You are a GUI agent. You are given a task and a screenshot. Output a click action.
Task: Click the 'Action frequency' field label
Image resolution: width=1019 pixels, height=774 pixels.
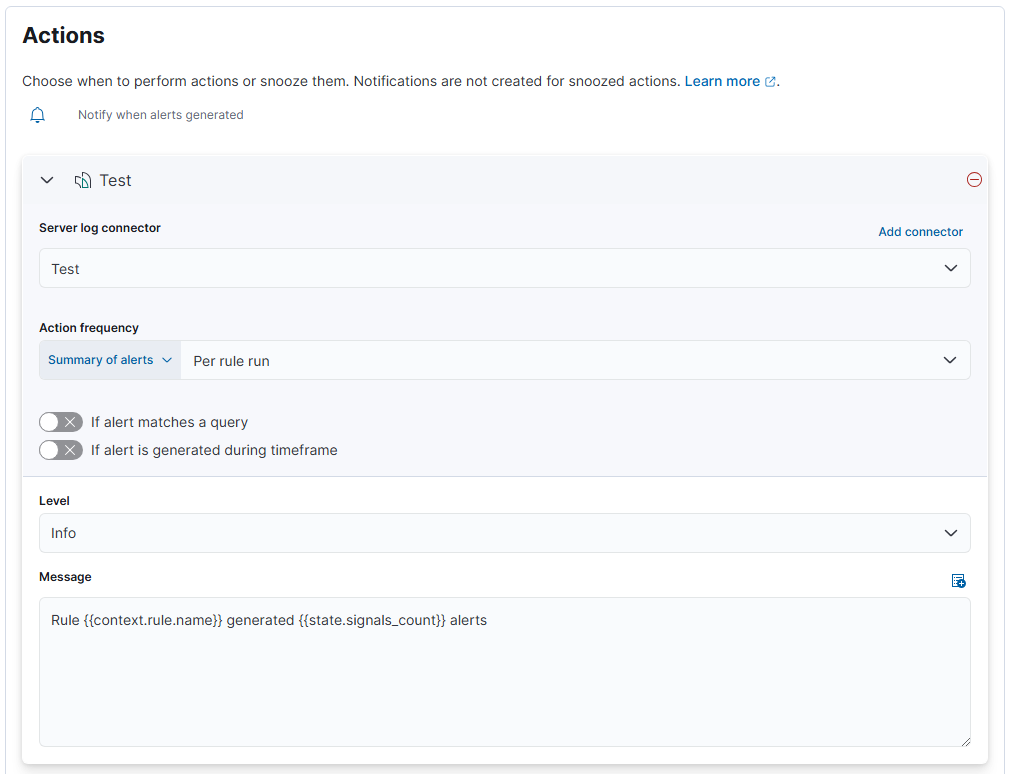tap(89, 328)
